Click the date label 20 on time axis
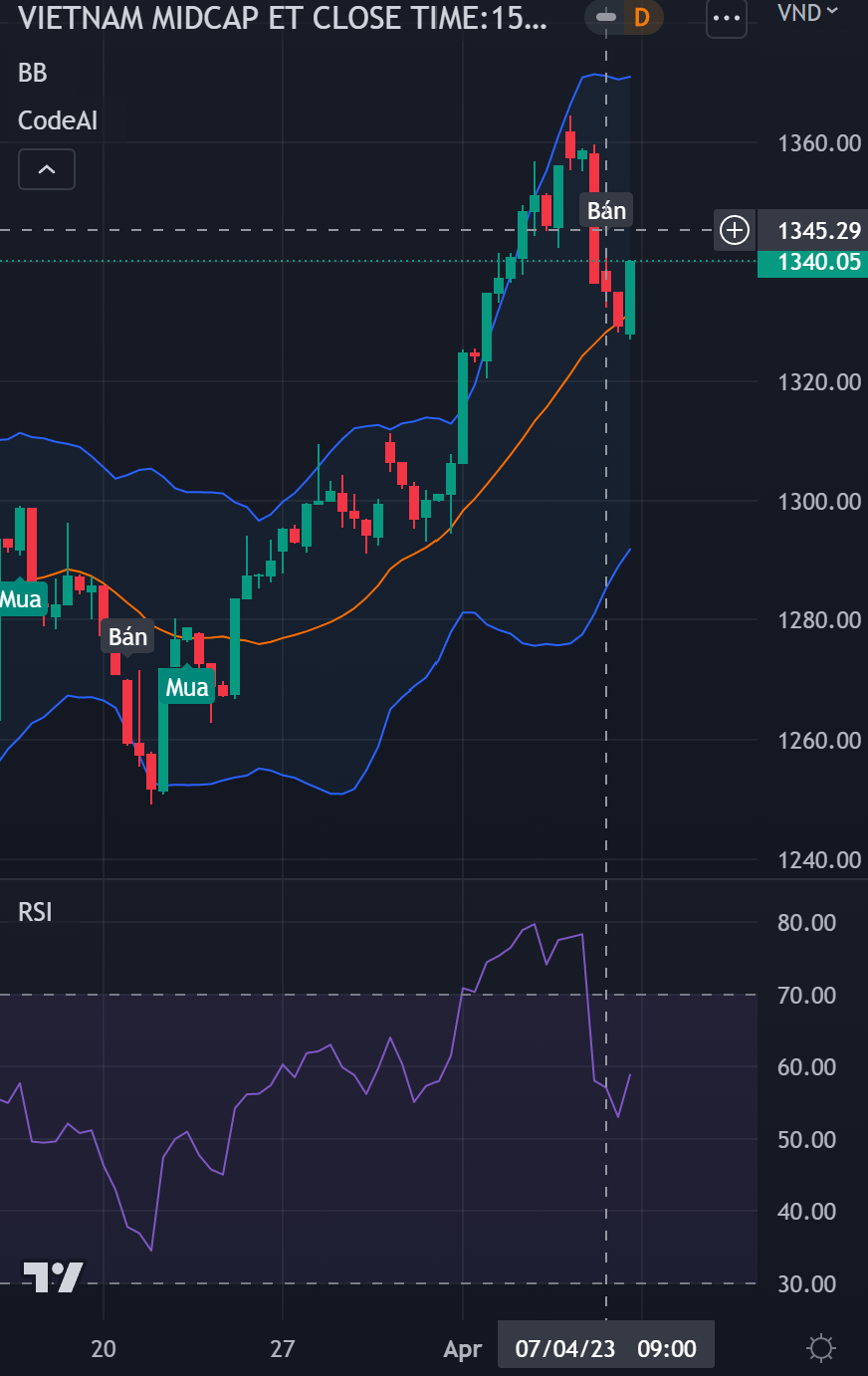 click(104, 1349)
